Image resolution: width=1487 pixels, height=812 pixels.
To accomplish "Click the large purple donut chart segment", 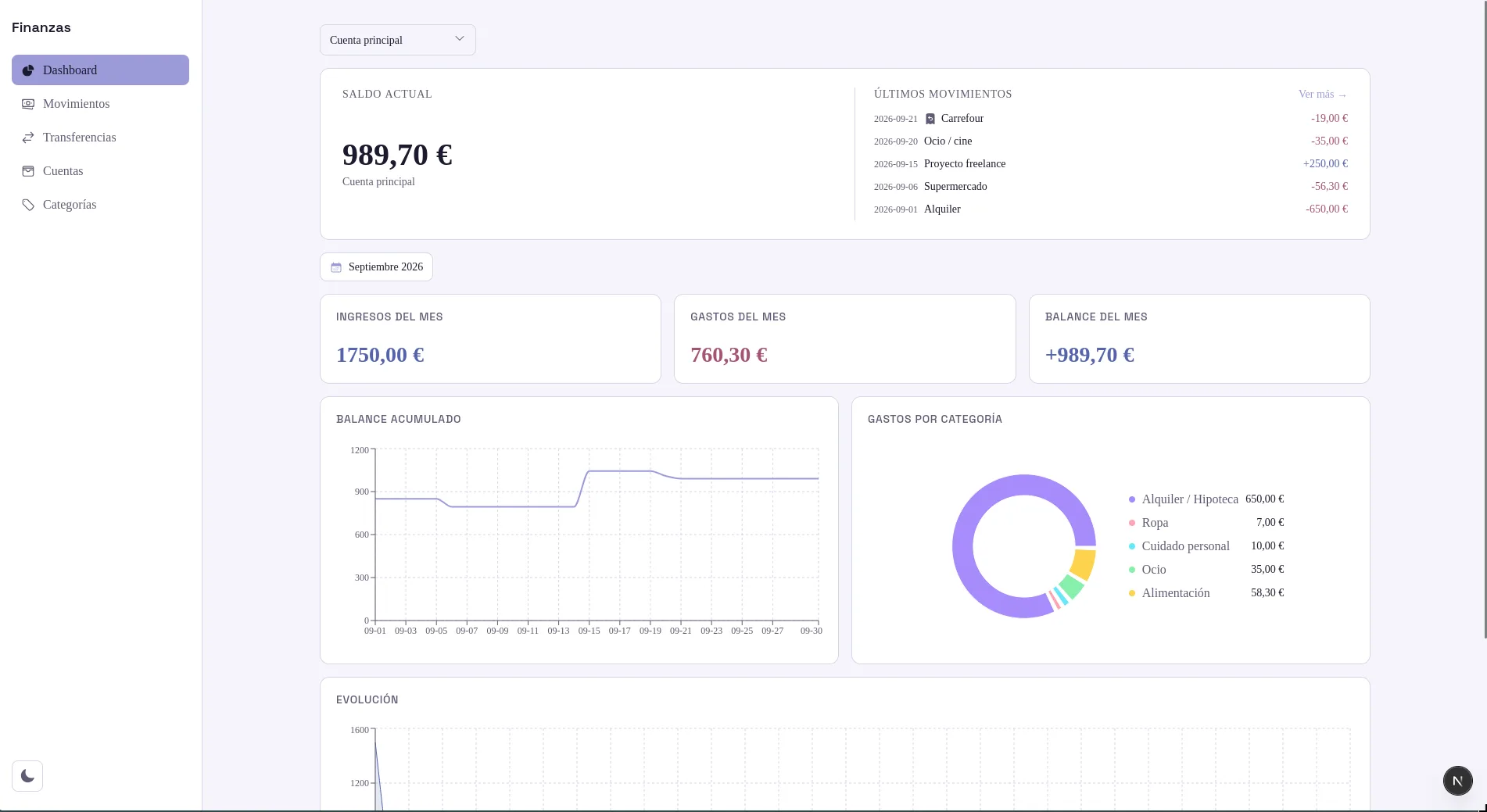I will pyautogui.click(x=963, y=546).
